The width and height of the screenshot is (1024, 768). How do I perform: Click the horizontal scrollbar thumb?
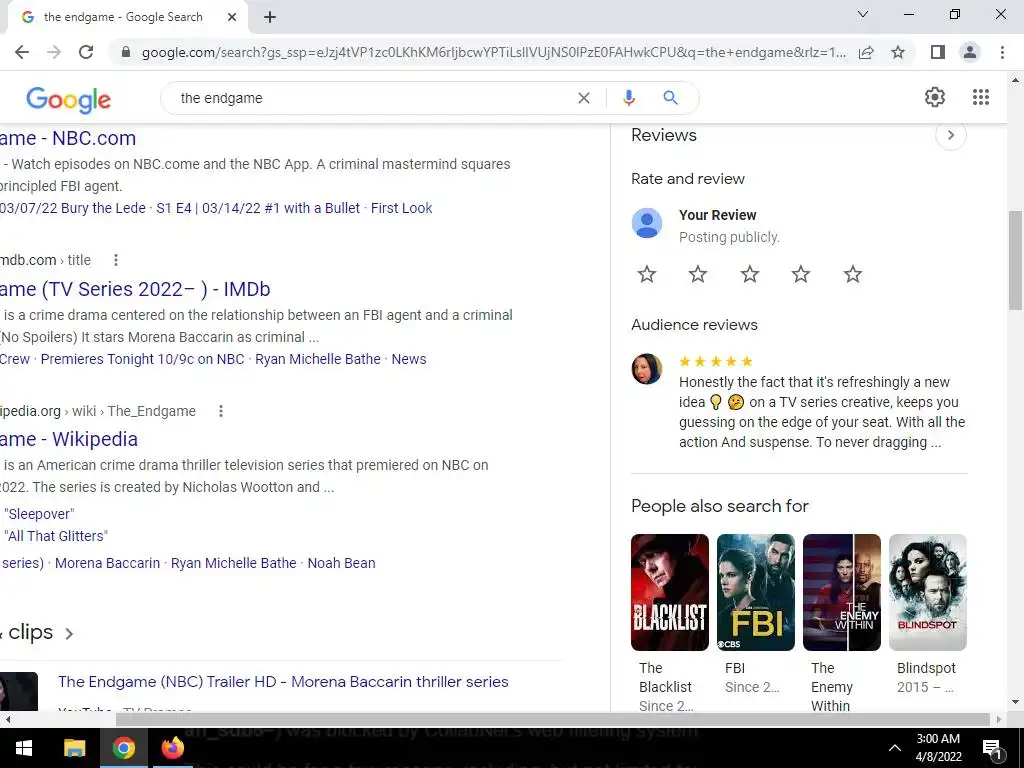(x=552, y=719)
